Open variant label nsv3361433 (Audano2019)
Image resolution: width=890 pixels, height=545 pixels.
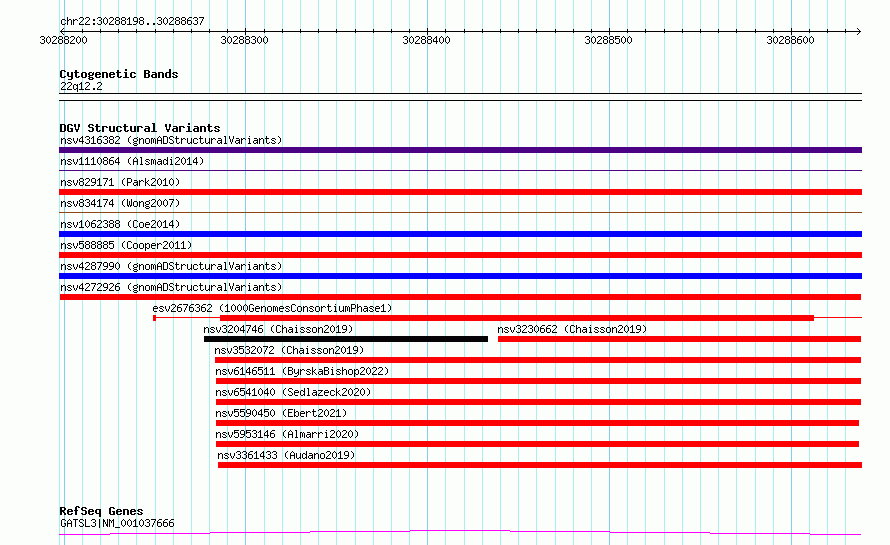point(286,455)
